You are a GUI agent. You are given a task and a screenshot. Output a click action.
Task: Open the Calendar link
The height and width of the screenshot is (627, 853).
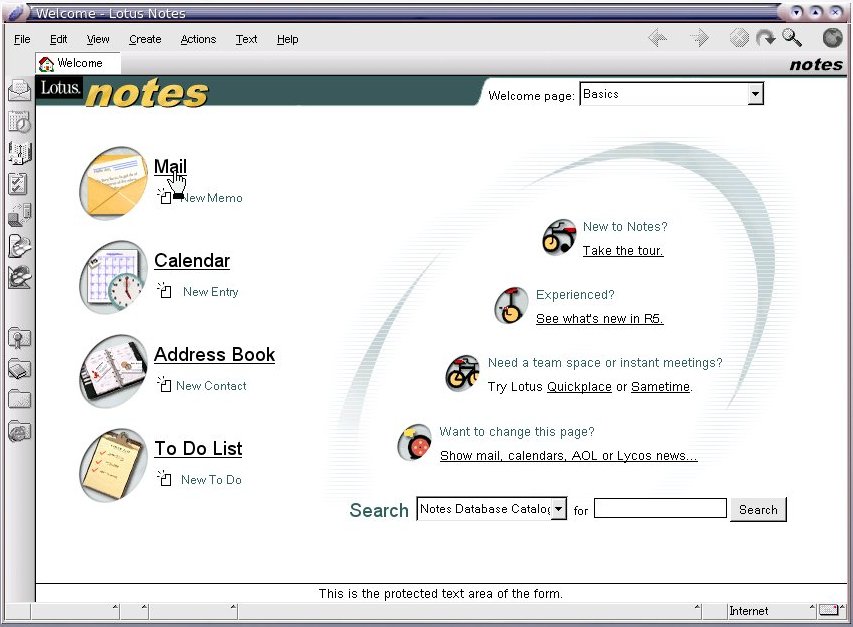[191, 260]
